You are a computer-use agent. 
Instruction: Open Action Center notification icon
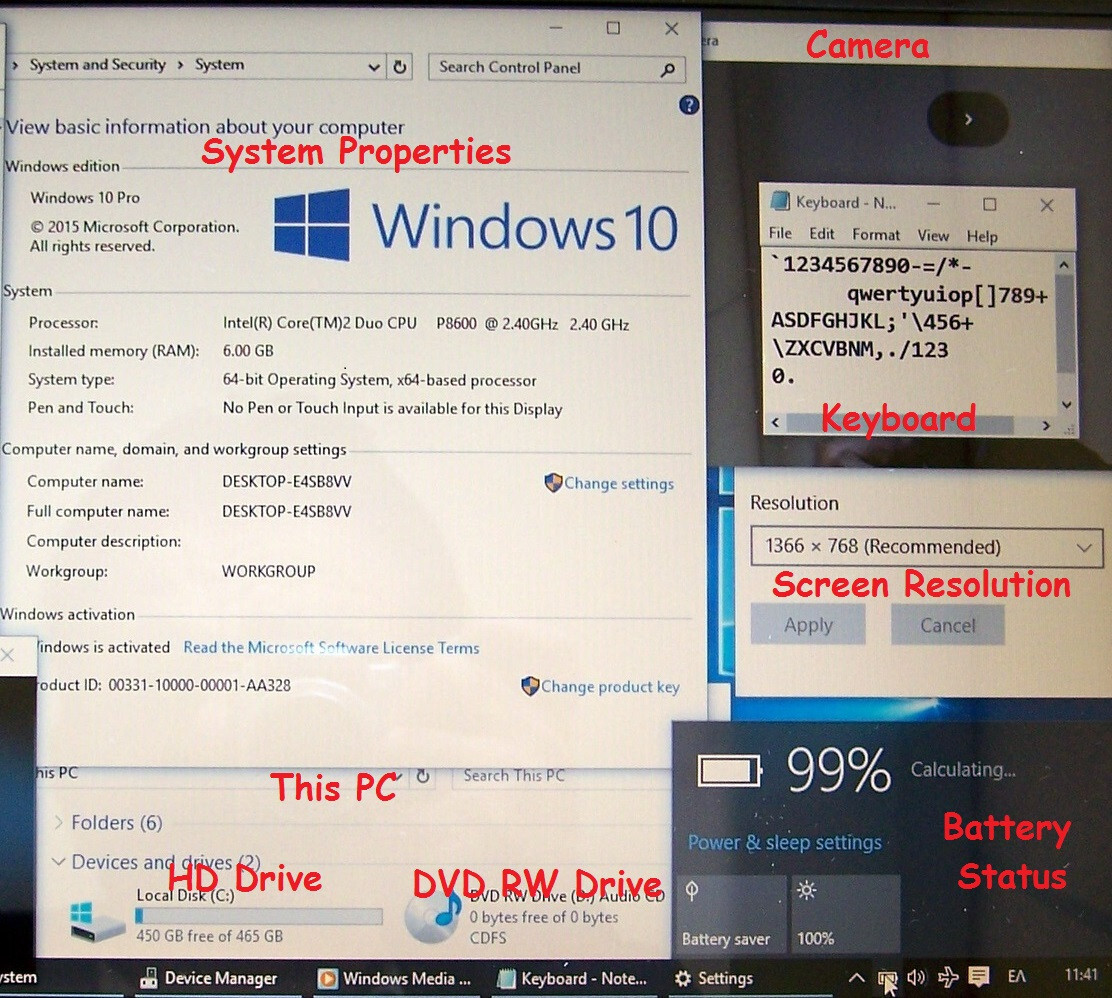pyautogui.click(x=979, y=977)
